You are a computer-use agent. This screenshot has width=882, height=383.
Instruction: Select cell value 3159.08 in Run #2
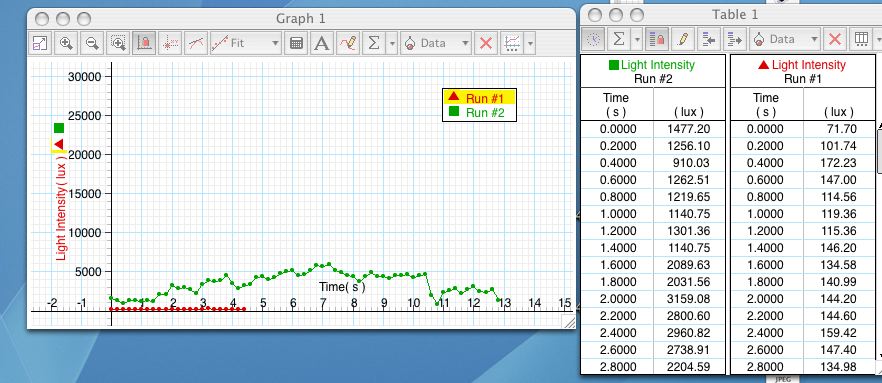point(688,299)
